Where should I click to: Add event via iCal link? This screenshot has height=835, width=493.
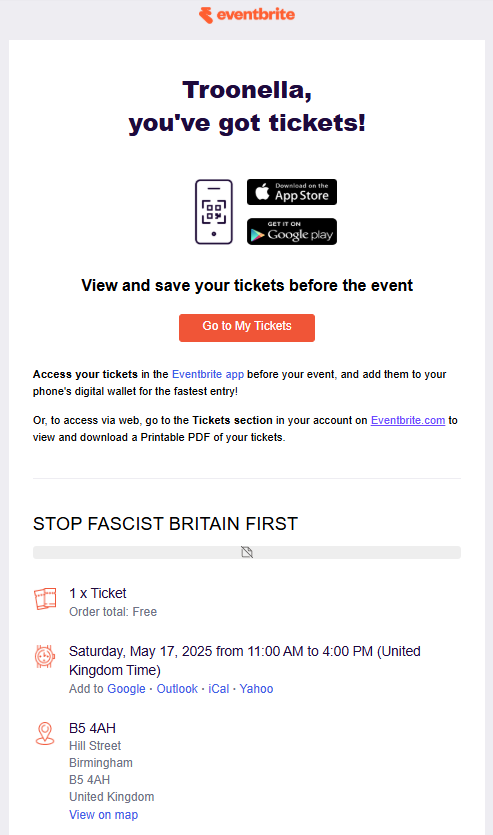218,689
